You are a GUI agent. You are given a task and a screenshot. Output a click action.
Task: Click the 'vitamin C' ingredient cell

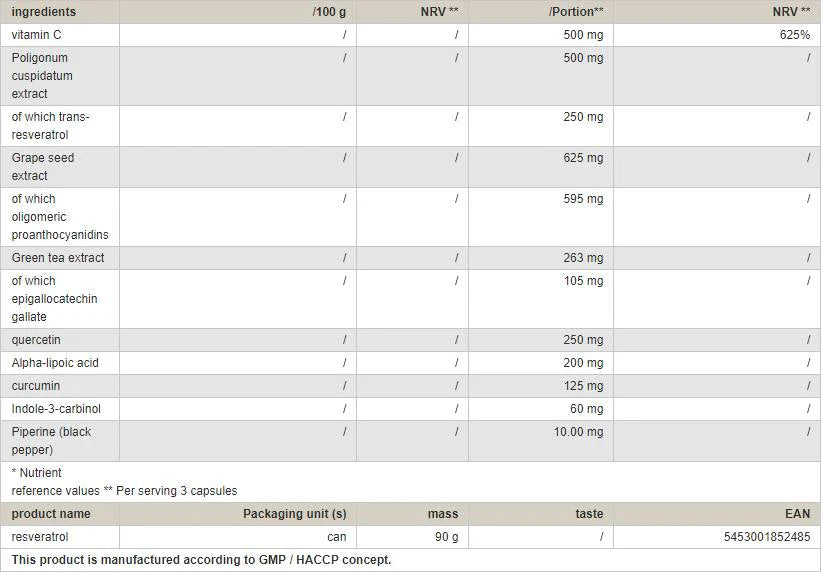coord(37,35)
